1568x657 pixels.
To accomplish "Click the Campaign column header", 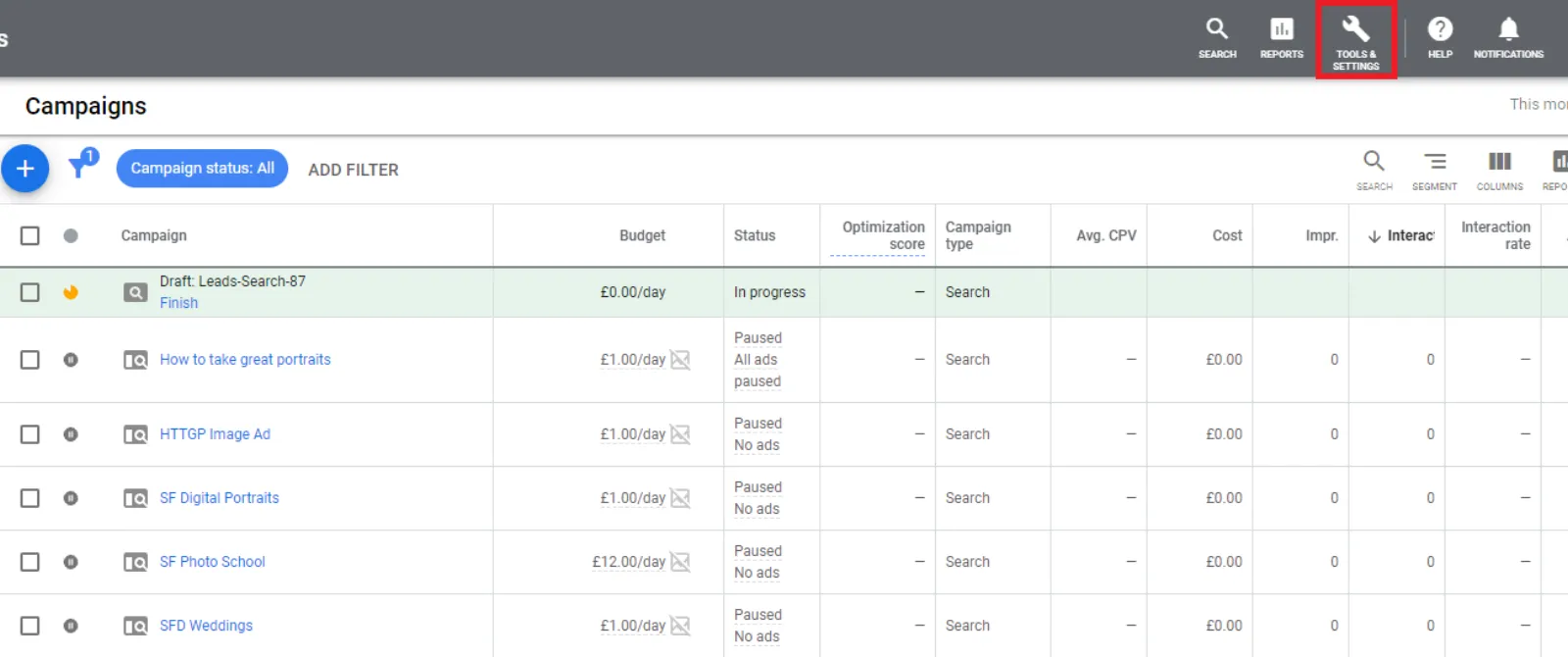I will coord(154,235).
